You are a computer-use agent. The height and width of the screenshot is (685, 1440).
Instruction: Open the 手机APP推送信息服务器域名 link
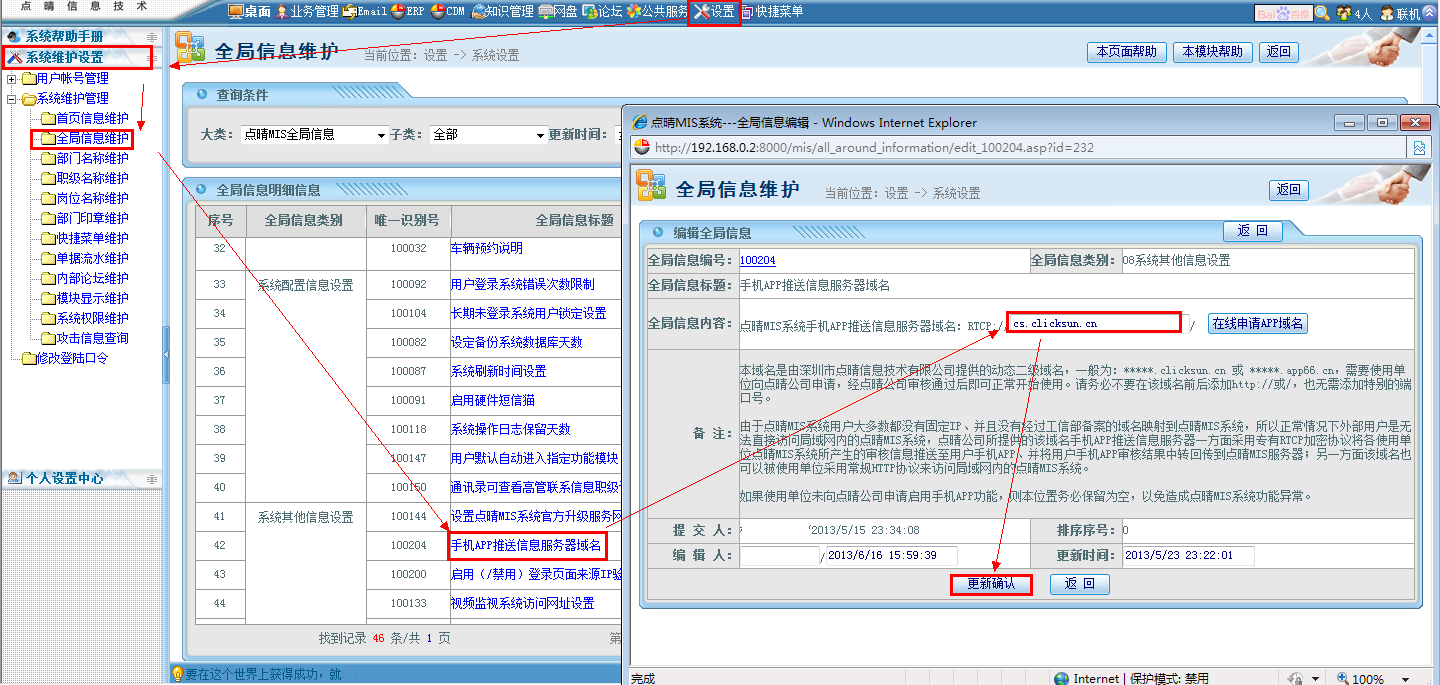[x=526, y=546]
